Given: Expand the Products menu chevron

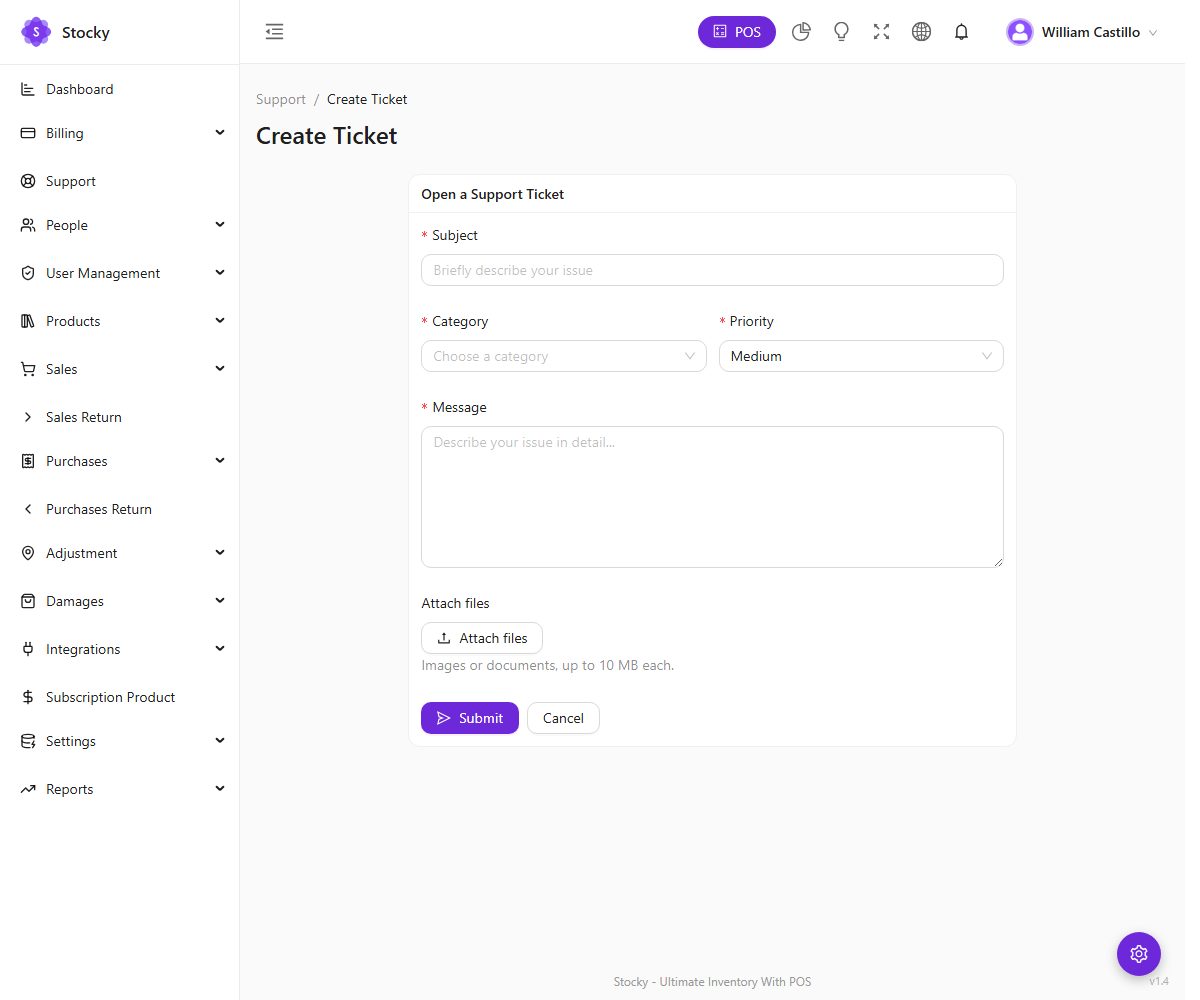Looking at the screenshot, I should pos(220,320).
